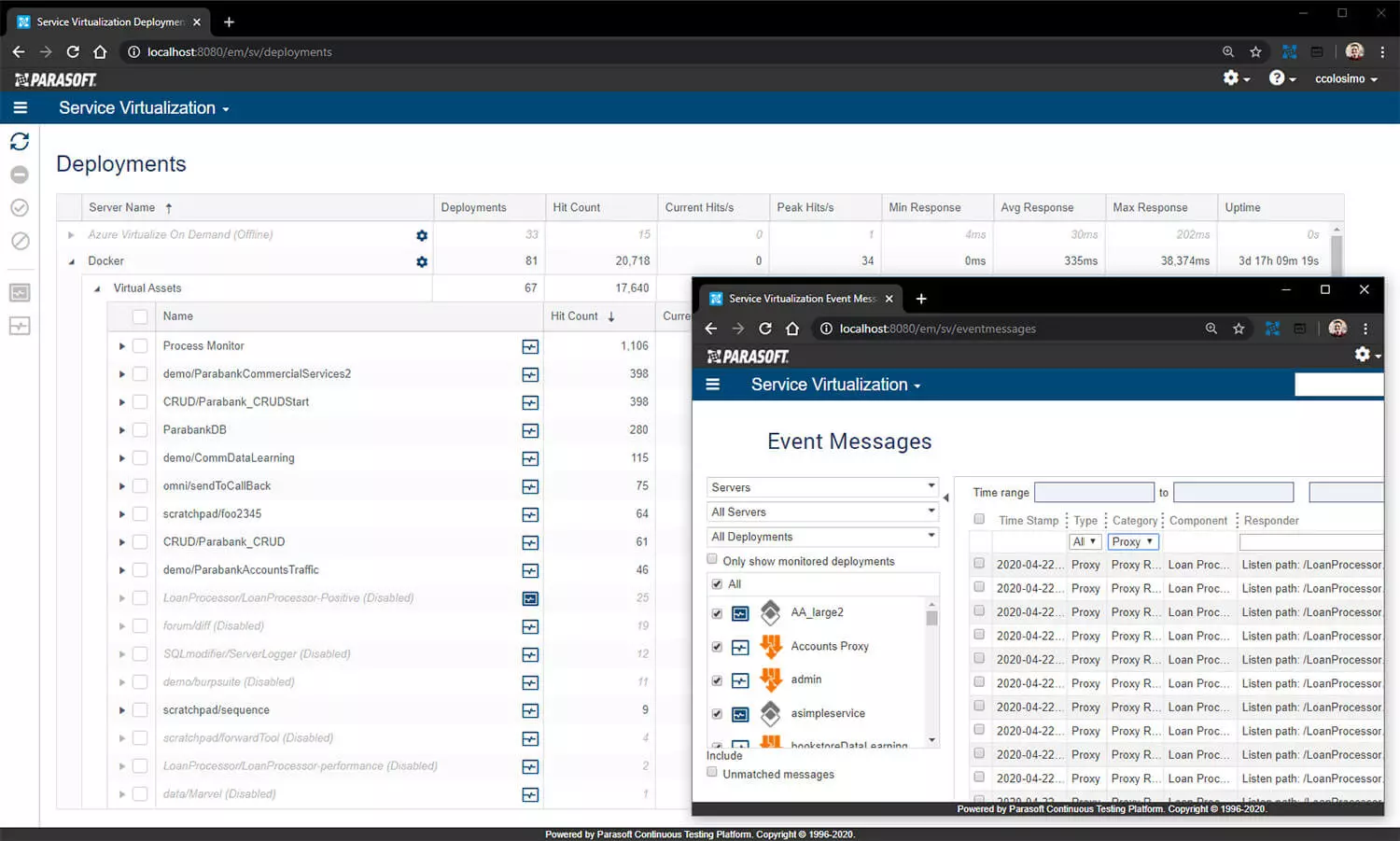Click monitor icon for omni/sendToCallBack row
This screenshot has height=841, width=1400.
(x=530, y=486)
